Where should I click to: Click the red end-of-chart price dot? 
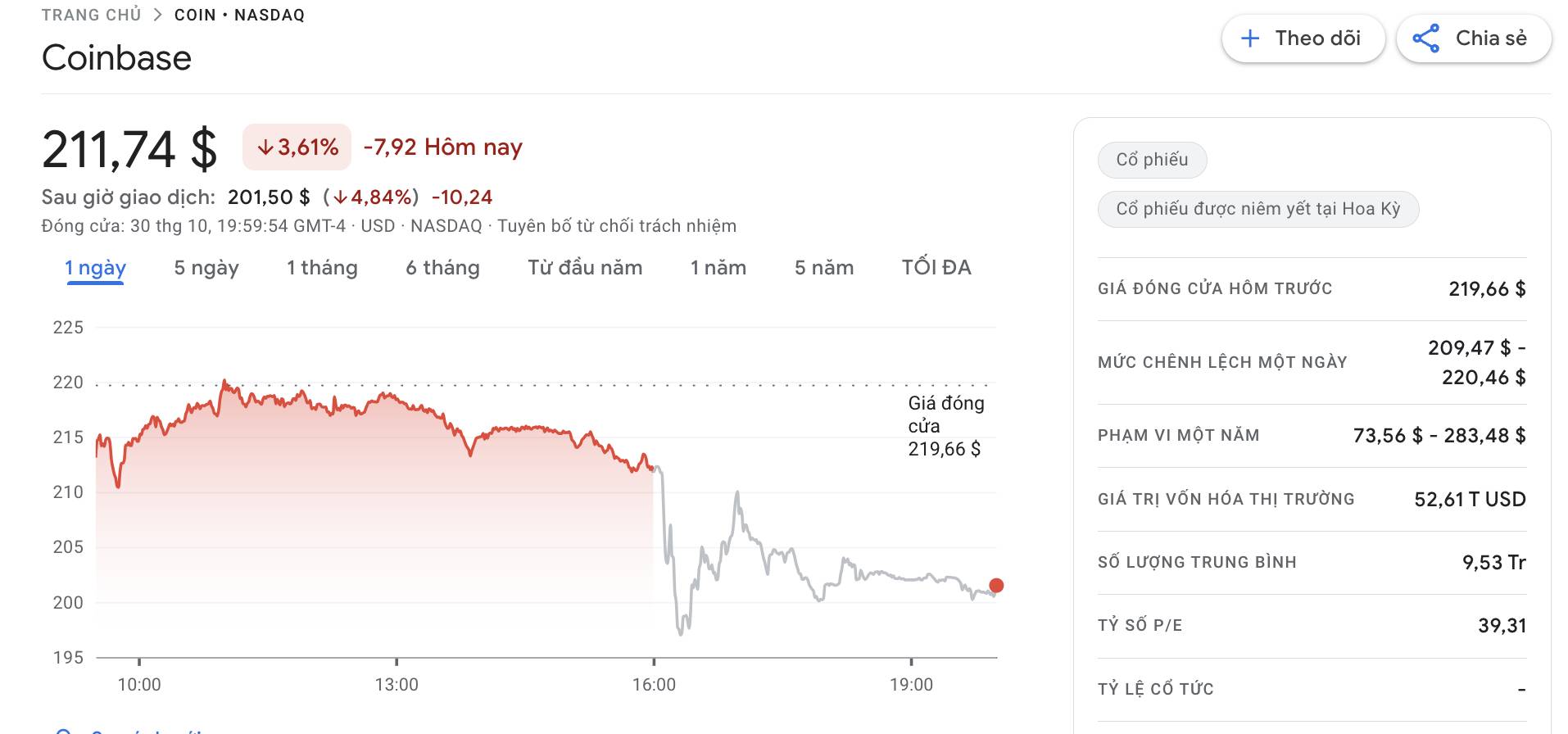point(996,585)
